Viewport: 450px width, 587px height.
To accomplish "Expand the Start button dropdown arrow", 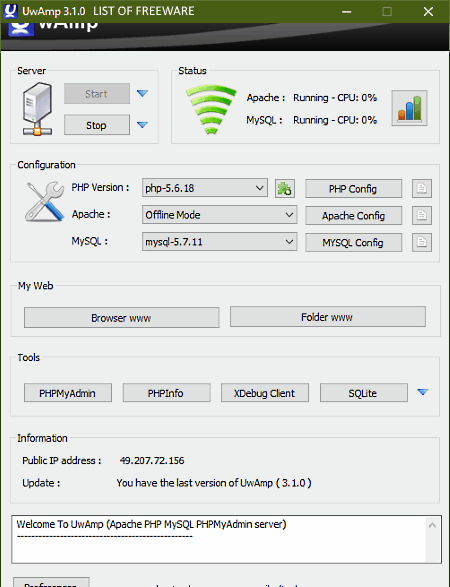I will (x=142, y=93).
